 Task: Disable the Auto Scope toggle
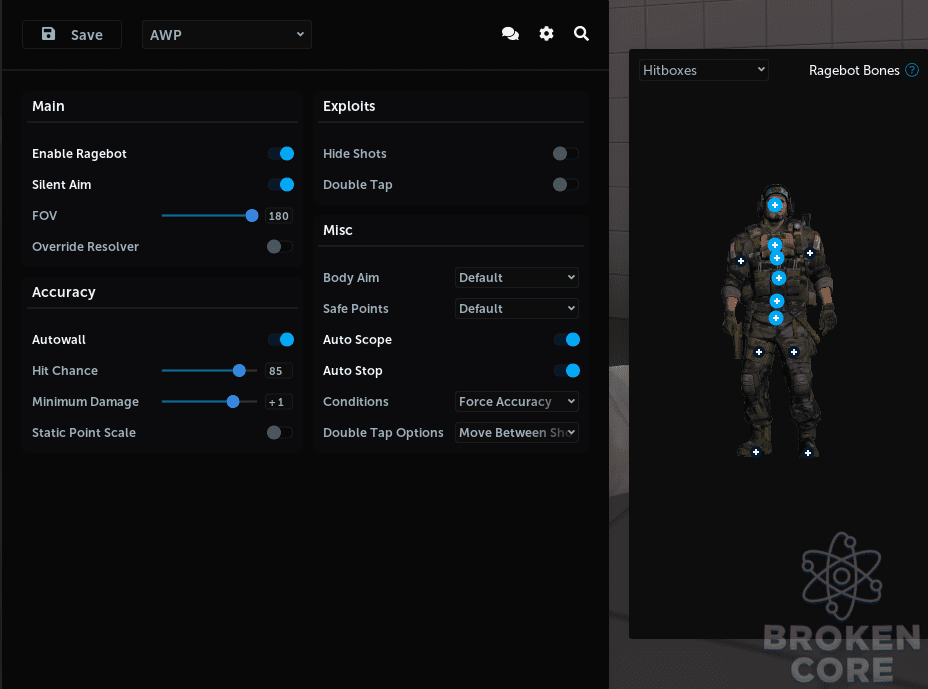[567, 340]
